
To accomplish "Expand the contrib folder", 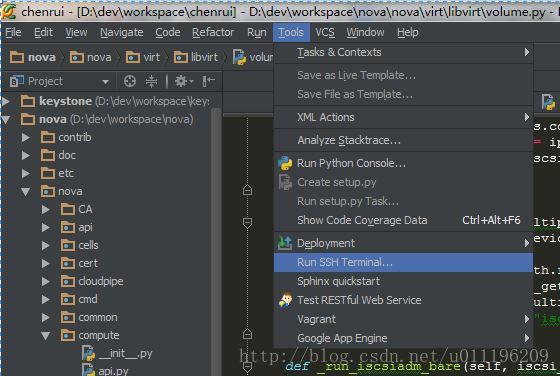I will pos(26,137).
